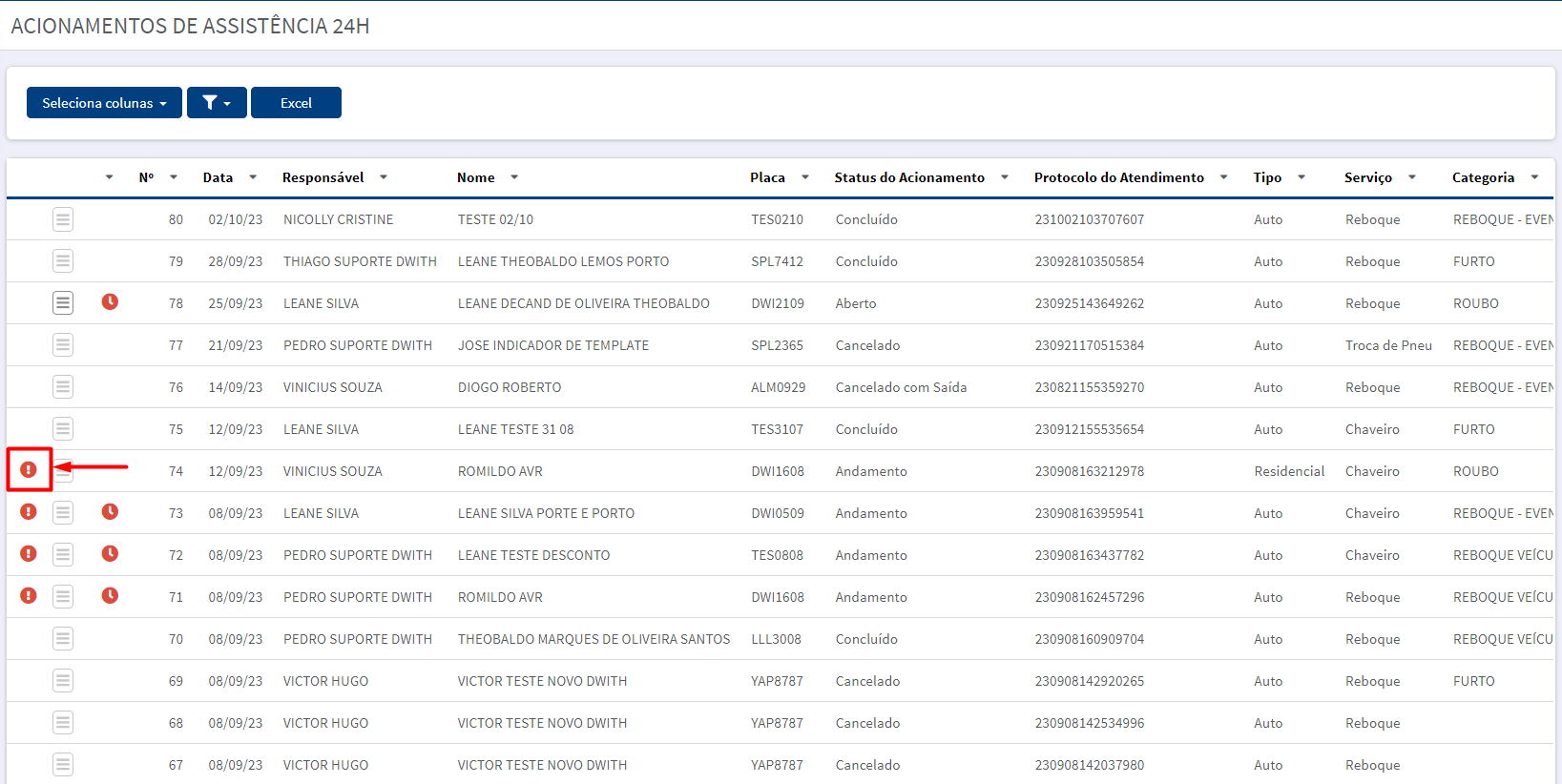Select protocol 230908142037980
Image resolution: width=1562 pixels, height=784 pixels.
pyautogui.click(x=1090, y=765)
